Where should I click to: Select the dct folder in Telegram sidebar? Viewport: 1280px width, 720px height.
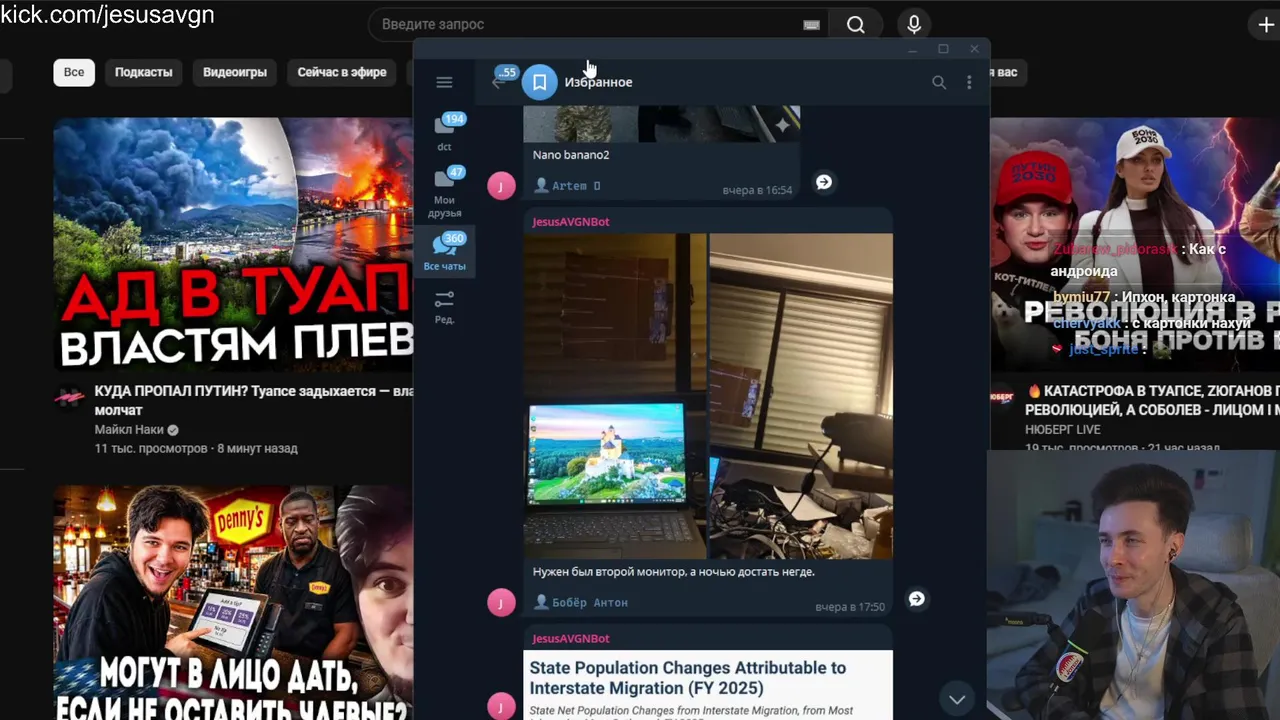coord(444,132)
